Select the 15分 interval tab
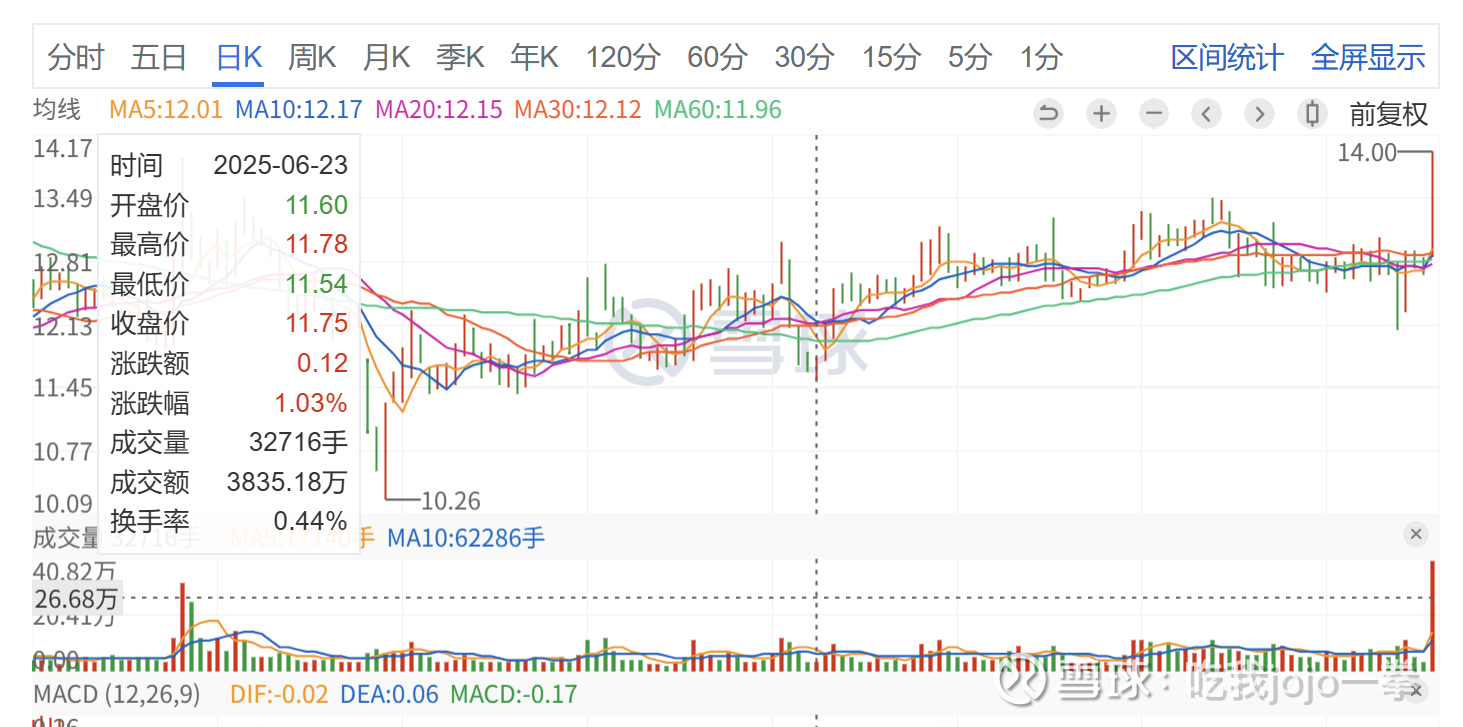This screenshot has width=1463, height=727. click(x=891, y=58)
